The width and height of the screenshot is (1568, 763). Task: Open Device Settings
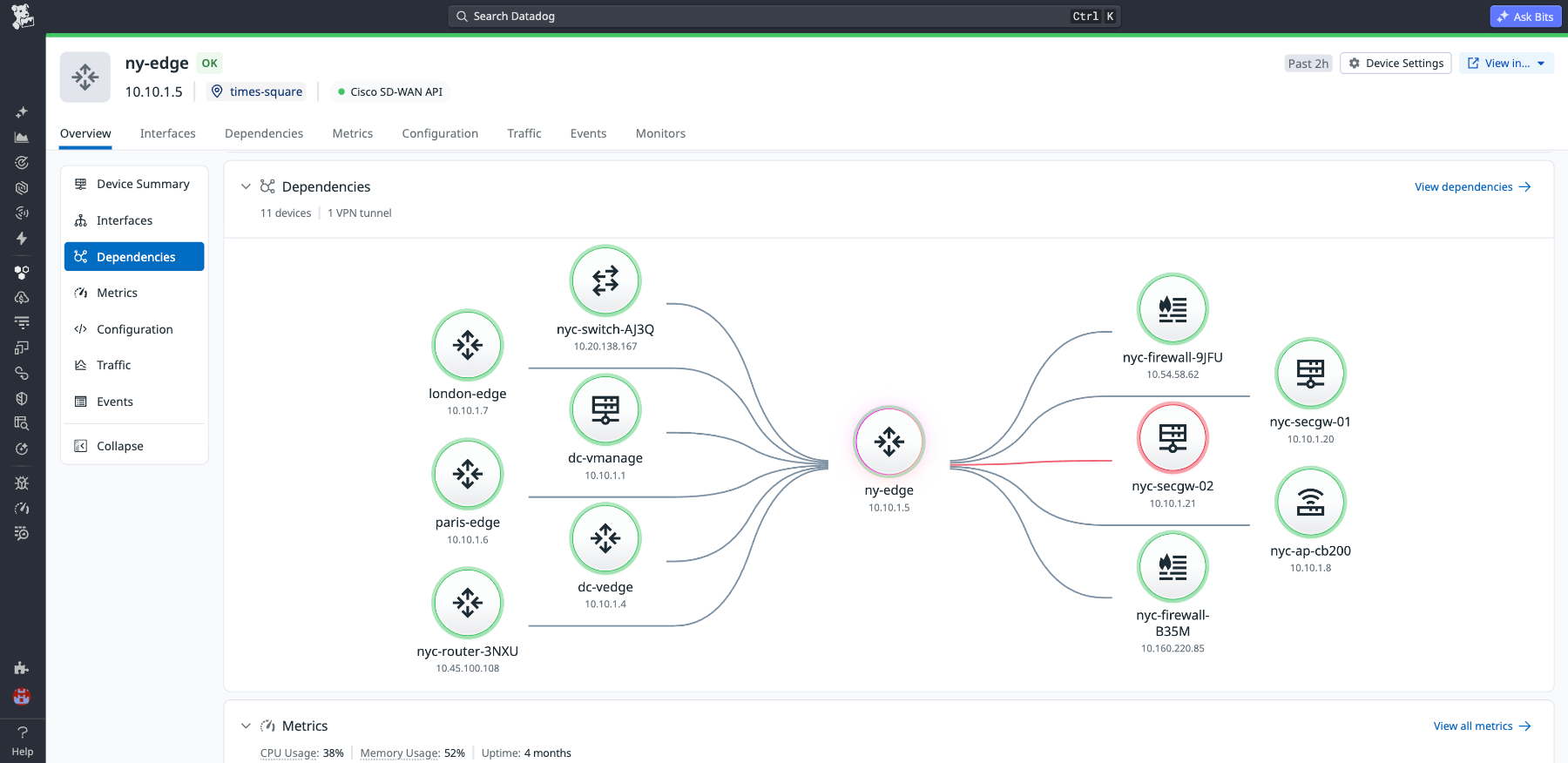pos(1396,64)
